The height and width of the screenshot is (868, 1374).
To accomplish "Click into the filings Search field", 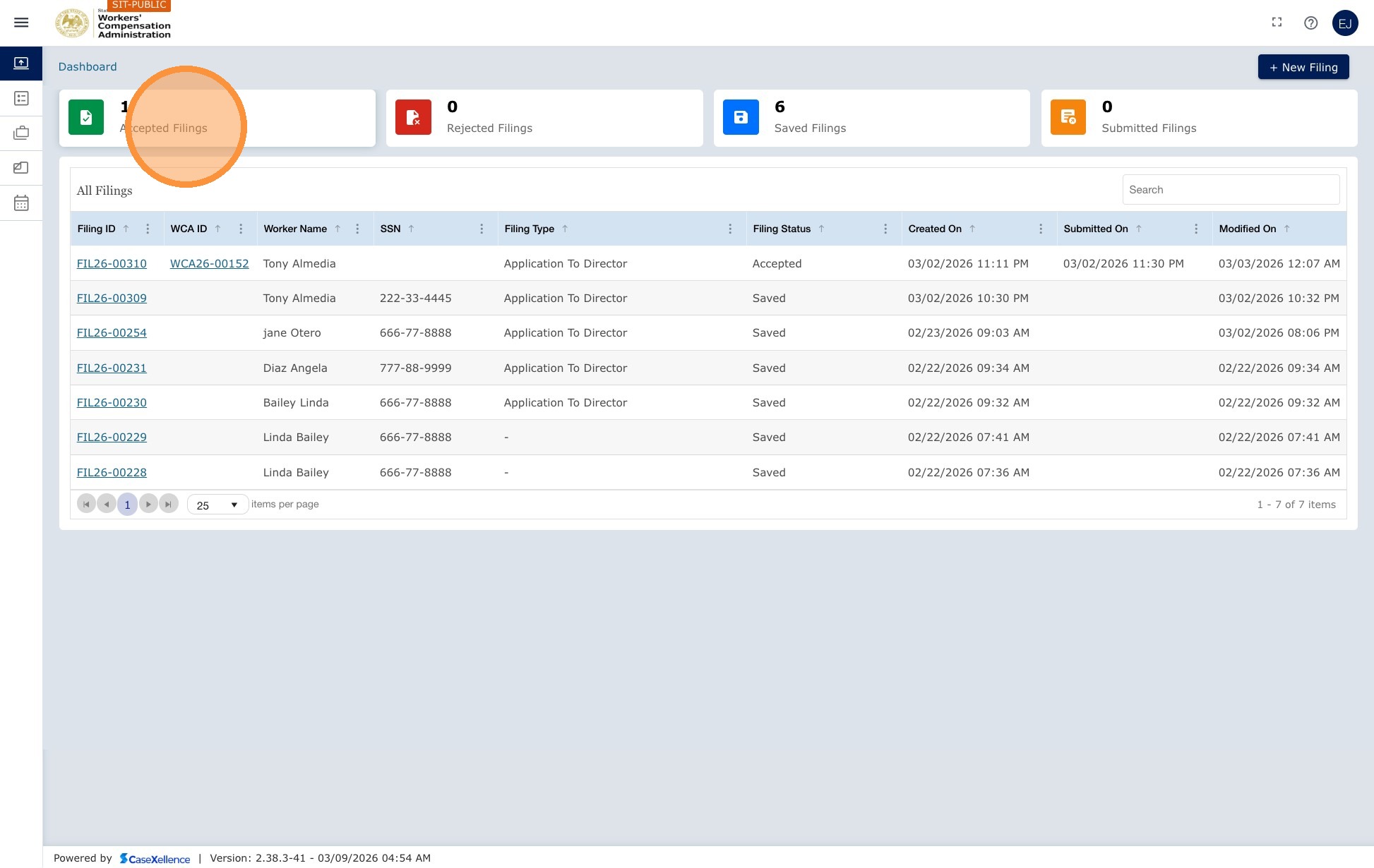I will [x=1231, y=190].
